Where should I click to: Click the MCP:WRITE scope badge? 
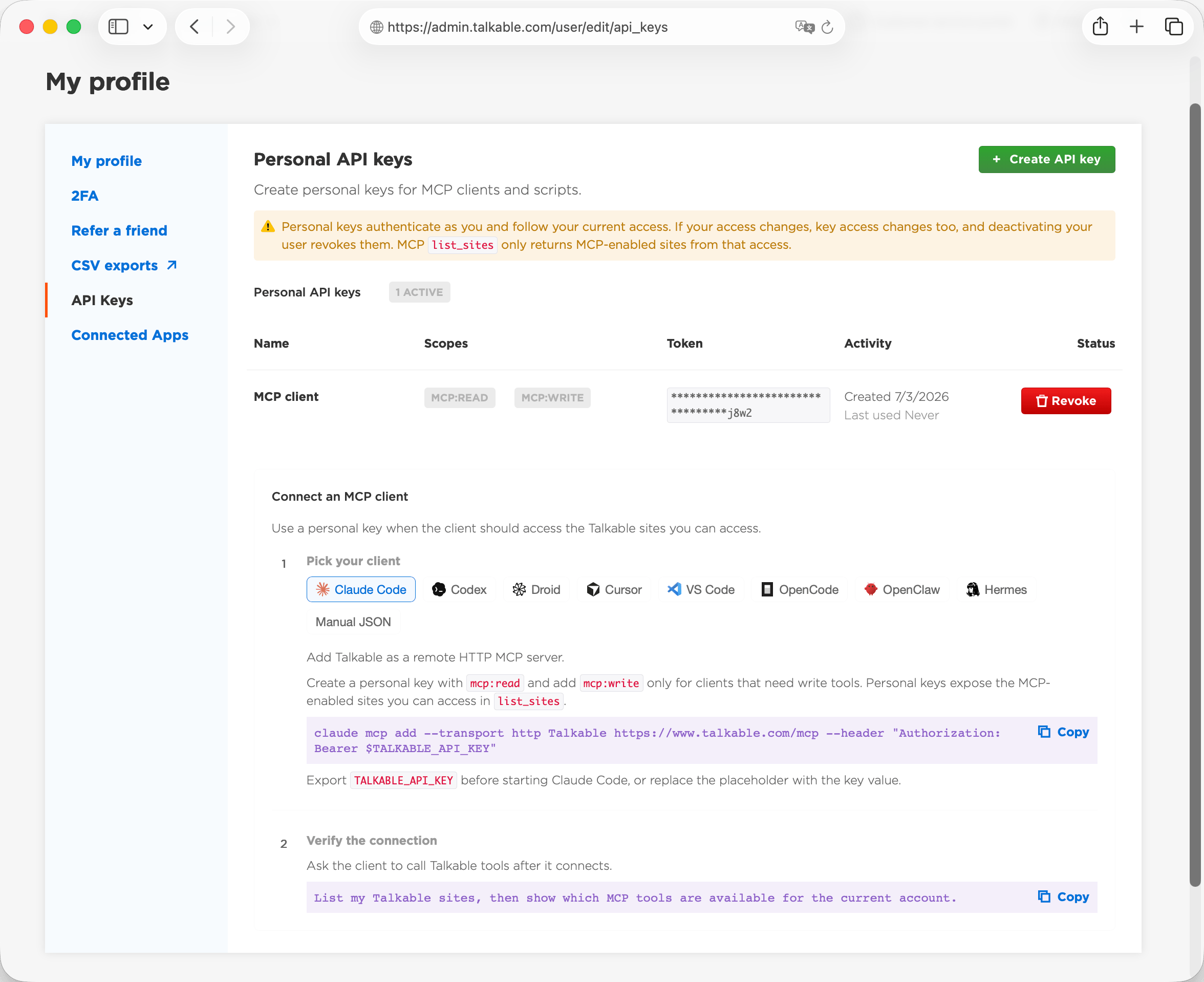click(552, 397)
